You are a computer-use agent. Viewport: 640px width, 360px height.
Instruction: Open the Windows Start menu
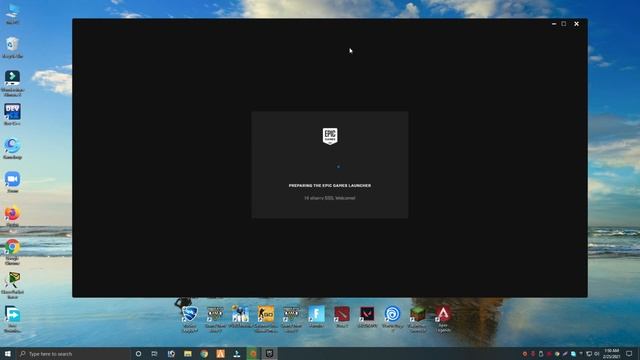tap(7, 353)
